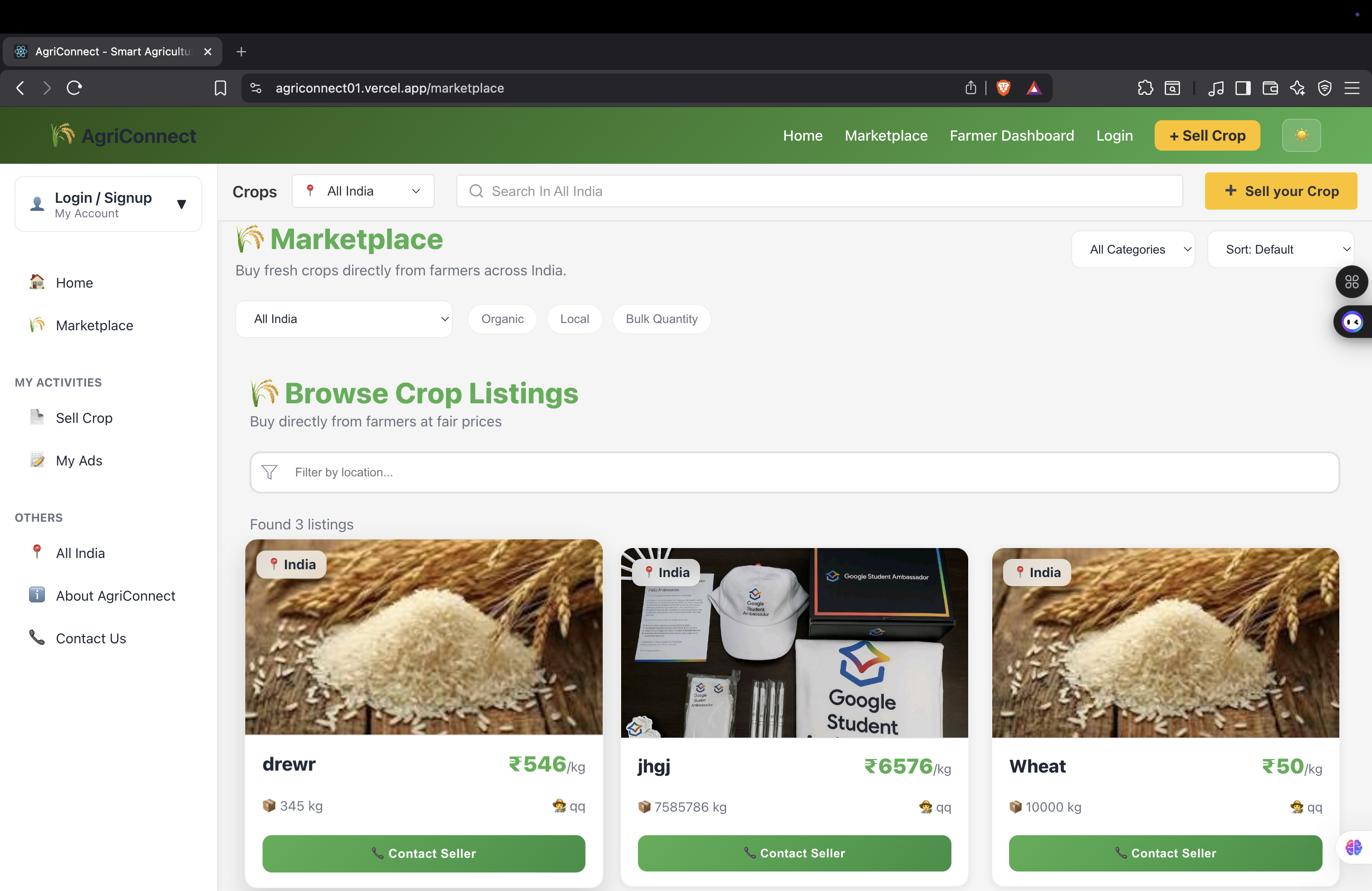Open the About AgriConnect info icon

[x=36, y=595]
